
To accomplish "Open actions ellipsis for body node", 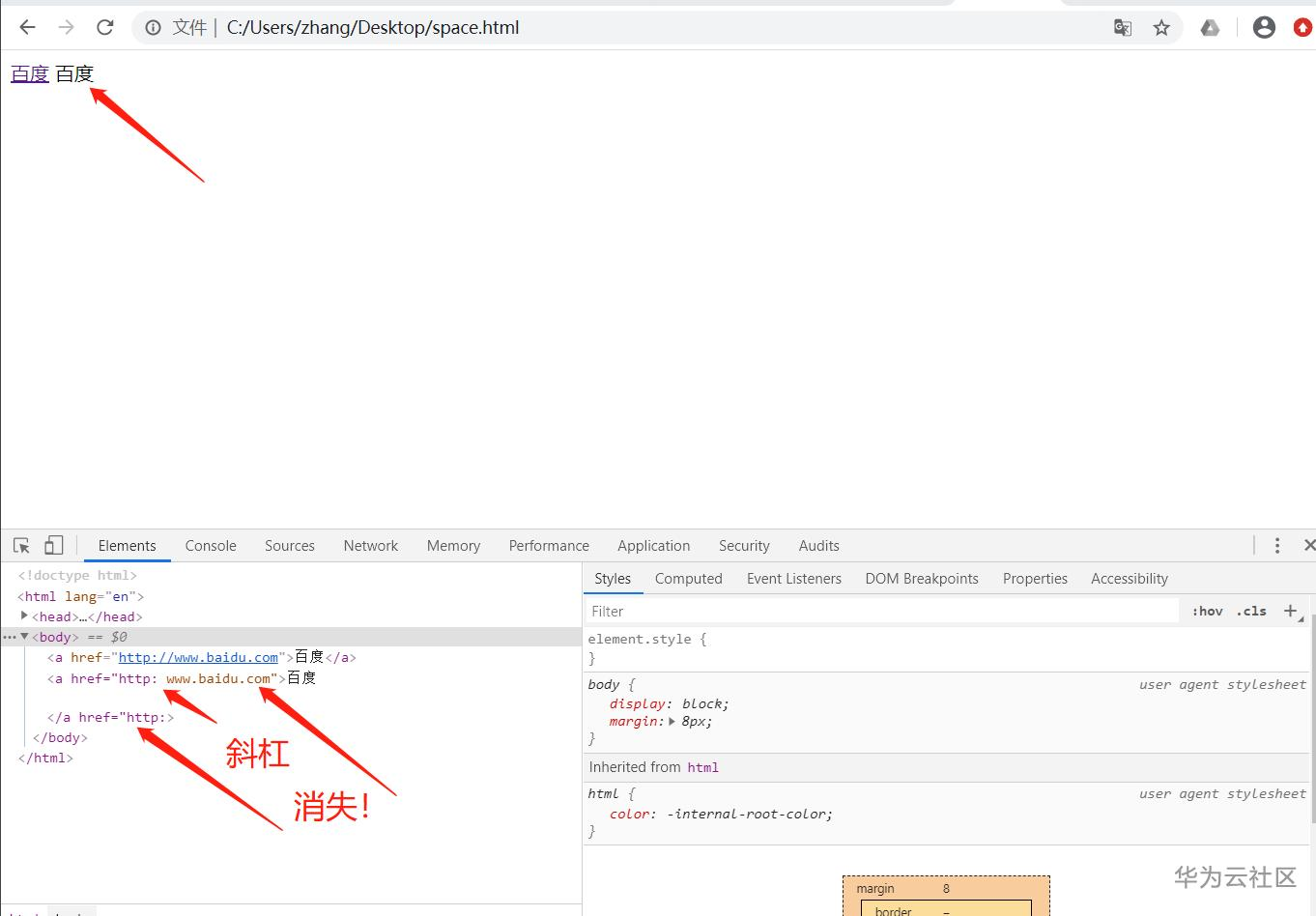I will click(9, 638).
